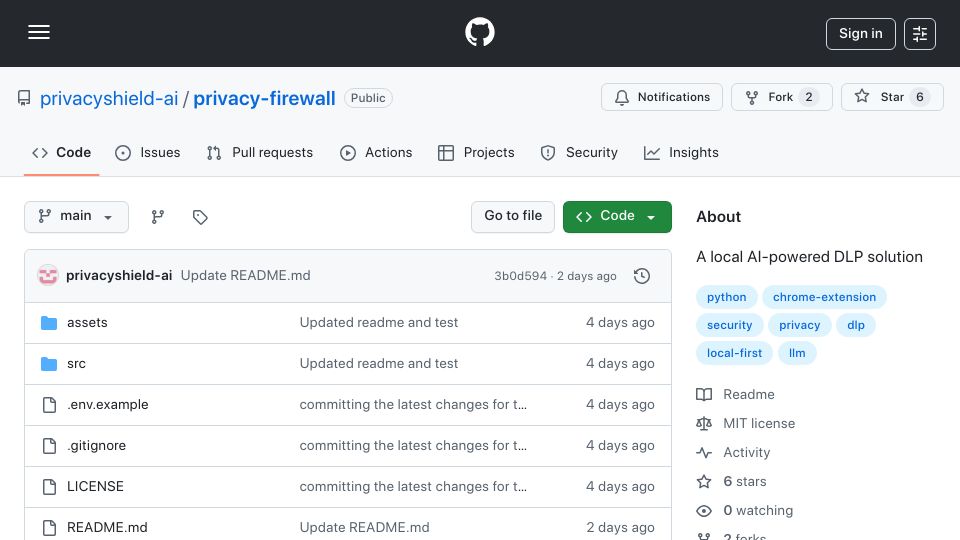Open latest commit message Update README.md
The height and width of the screenshot is (540, 960).
[246, 276]
